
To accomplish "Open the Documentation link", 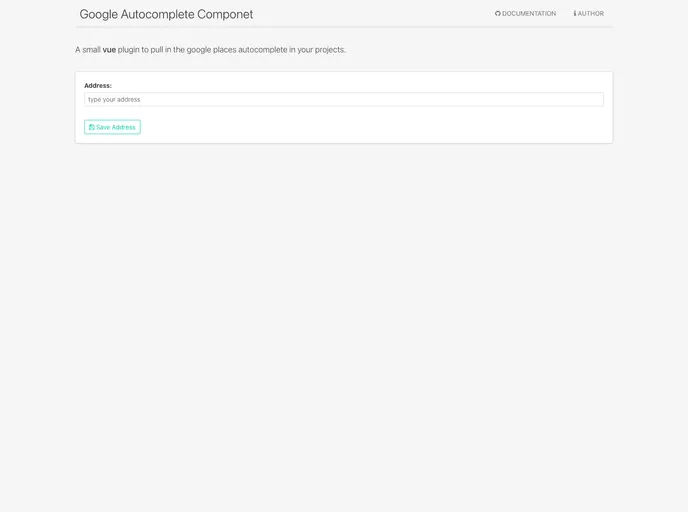I will point(525,14).
